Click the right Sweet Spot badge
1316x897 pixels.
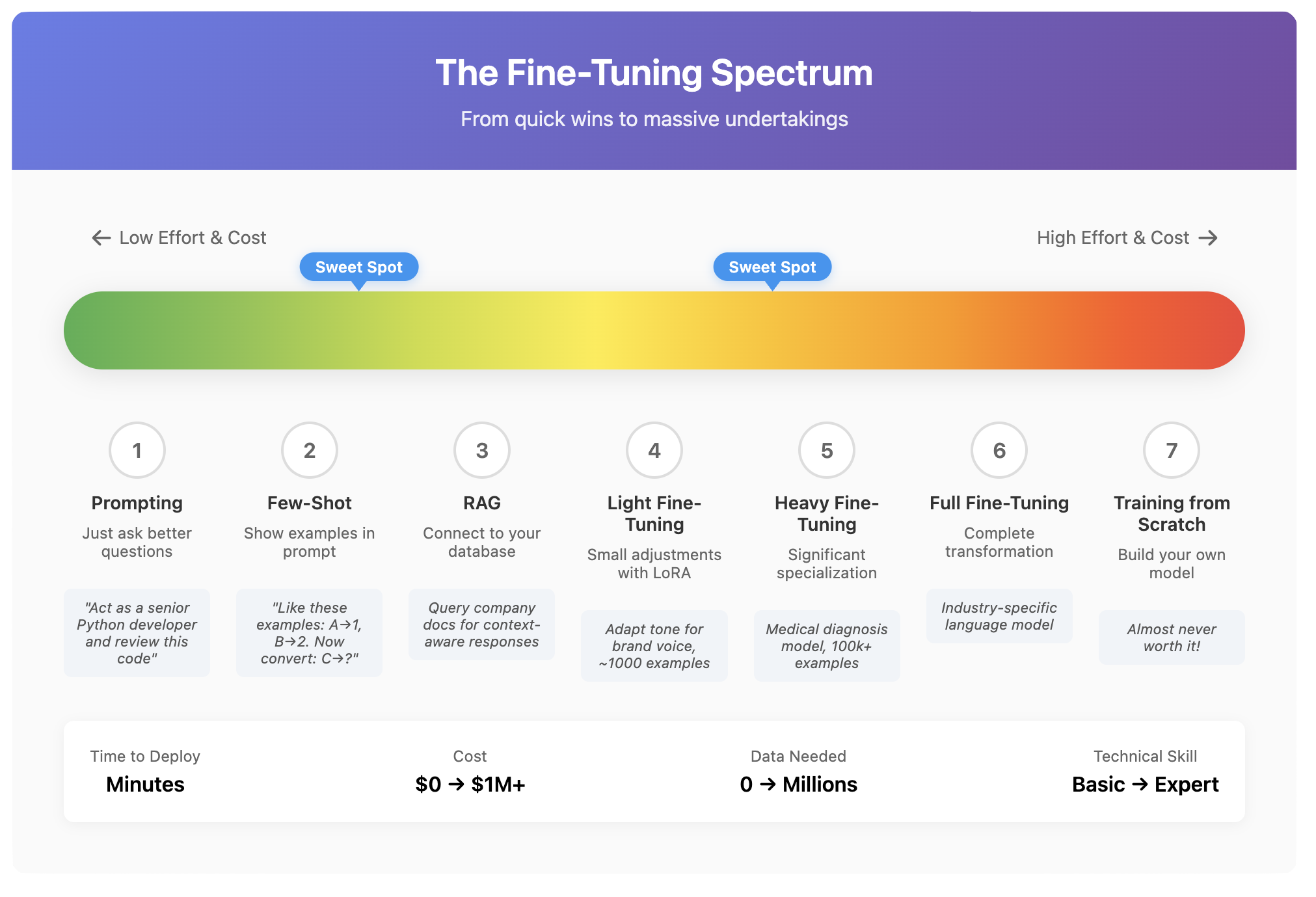pyautogui.click(x=772, y=267)
